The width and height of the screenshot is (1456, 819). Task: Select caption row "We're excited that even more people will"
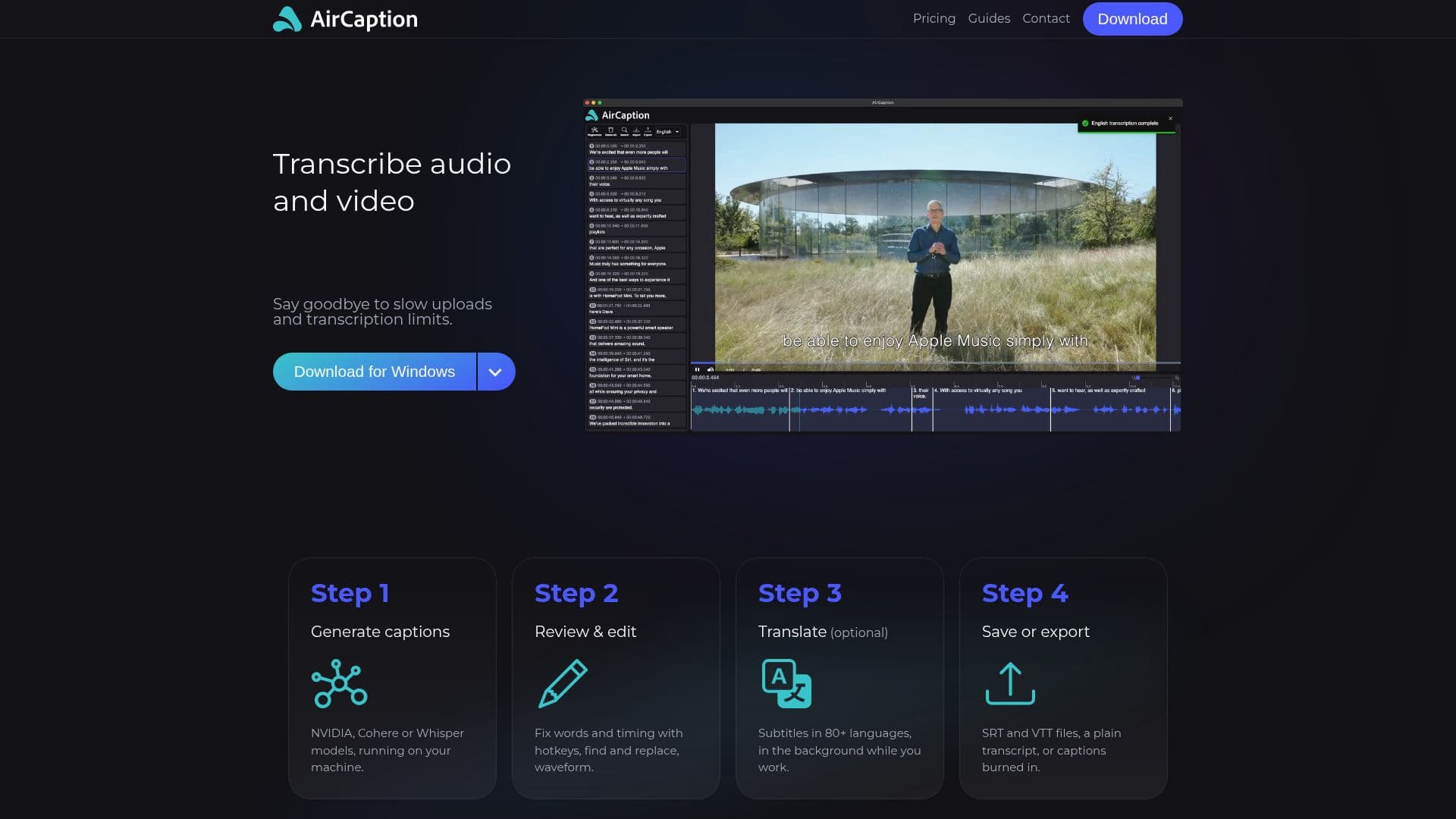coord(637,149)
